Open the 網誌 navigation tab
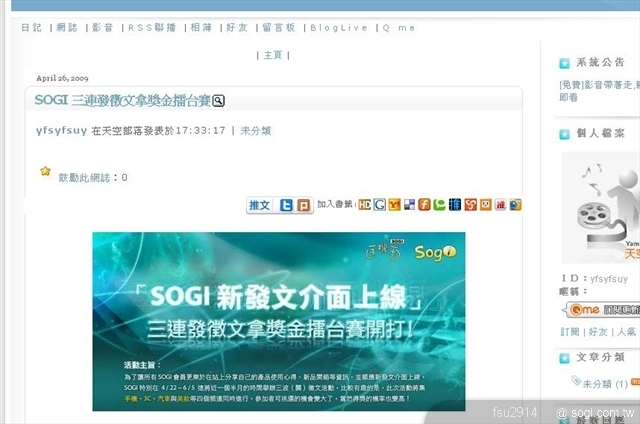 [x=67, y=28]
